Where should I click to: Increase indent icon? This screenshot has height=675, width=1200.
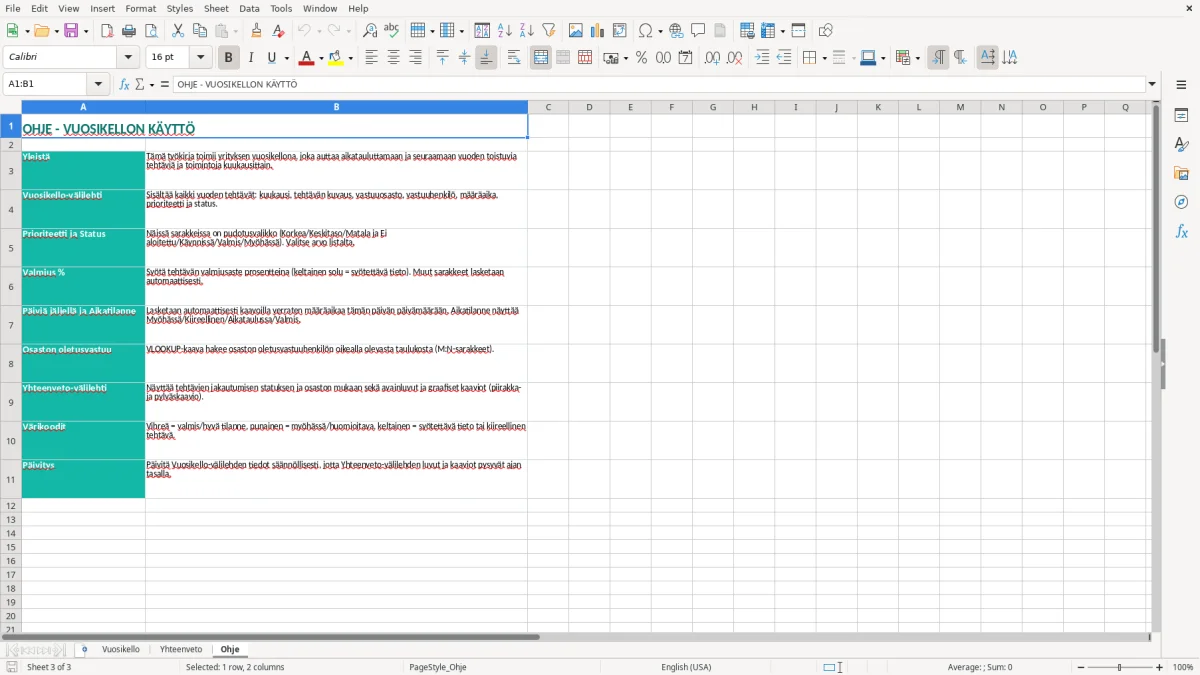coord(762,58)
